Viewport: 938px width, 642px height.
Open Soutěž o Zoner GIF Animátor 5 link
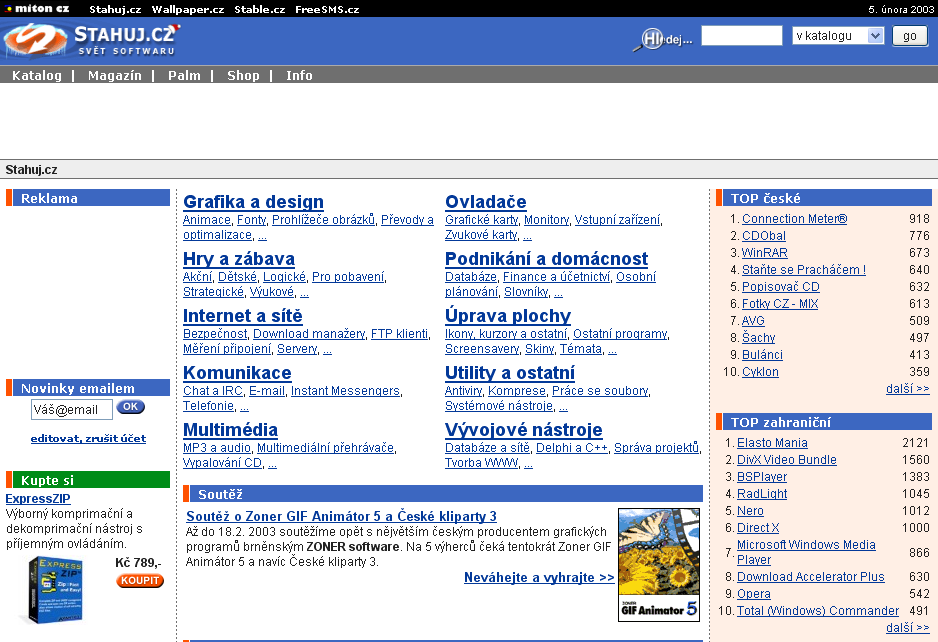coord(341,516)
